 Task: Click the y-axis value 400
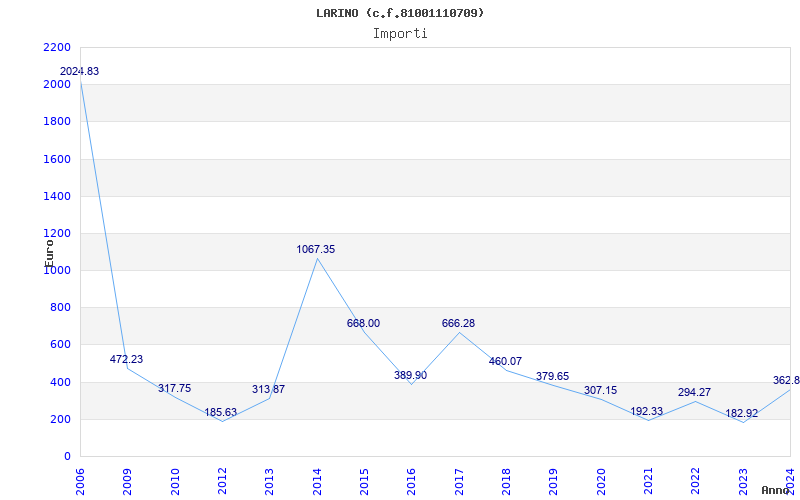coord(61,382)
